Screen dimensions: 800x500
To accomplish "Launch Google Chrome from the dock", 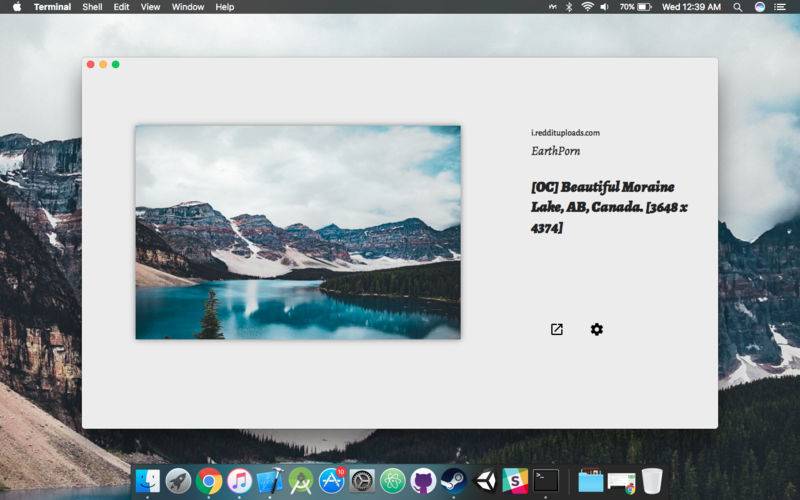I will [209, 481].
